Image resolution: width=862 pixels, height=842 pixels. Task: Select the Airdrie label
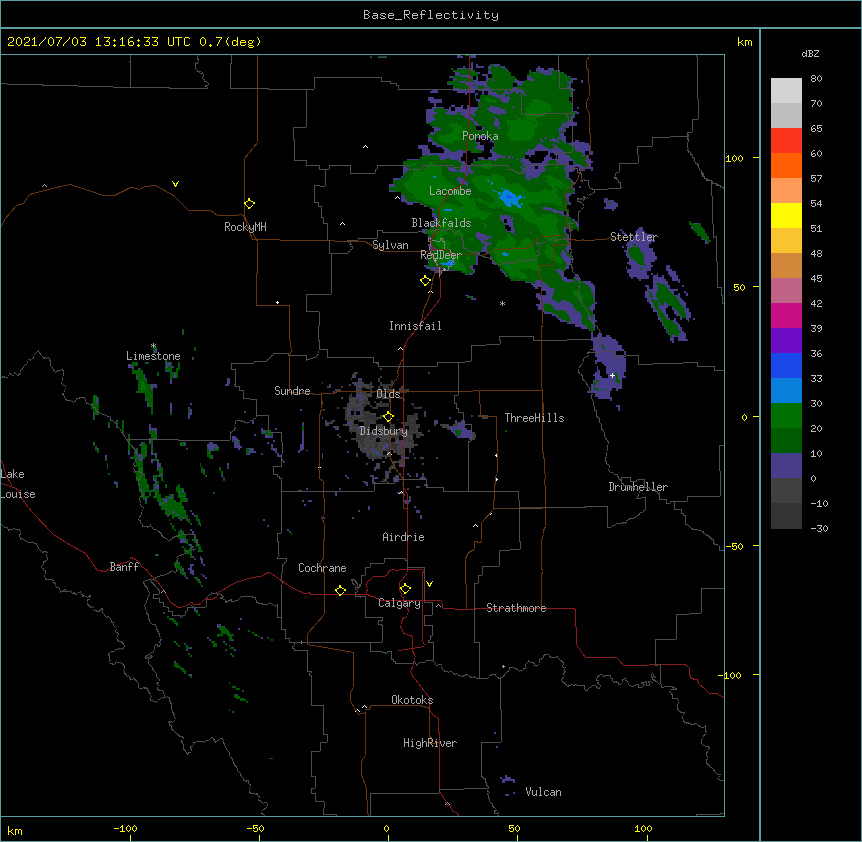tap(404, 537)
